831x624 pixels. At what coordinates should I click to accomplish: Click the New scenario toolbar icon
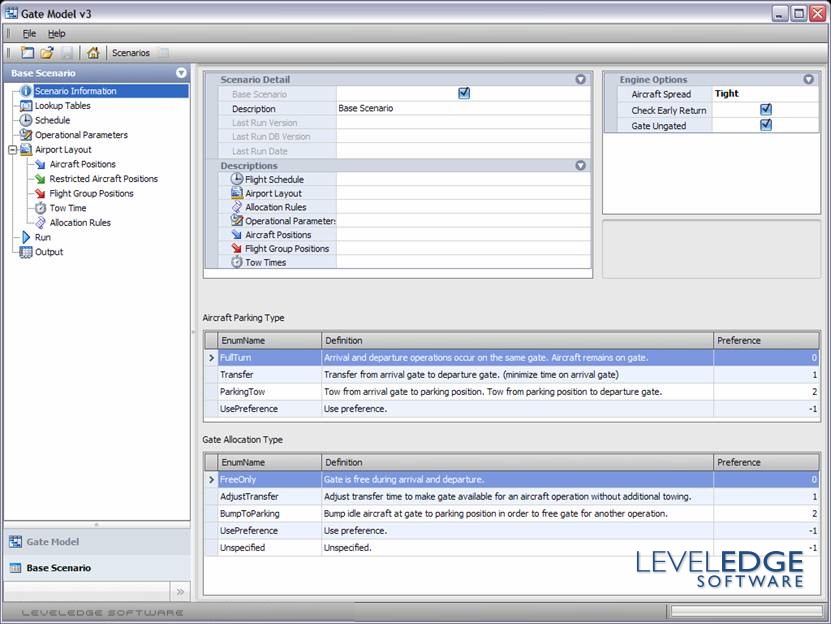pos(27,53)
